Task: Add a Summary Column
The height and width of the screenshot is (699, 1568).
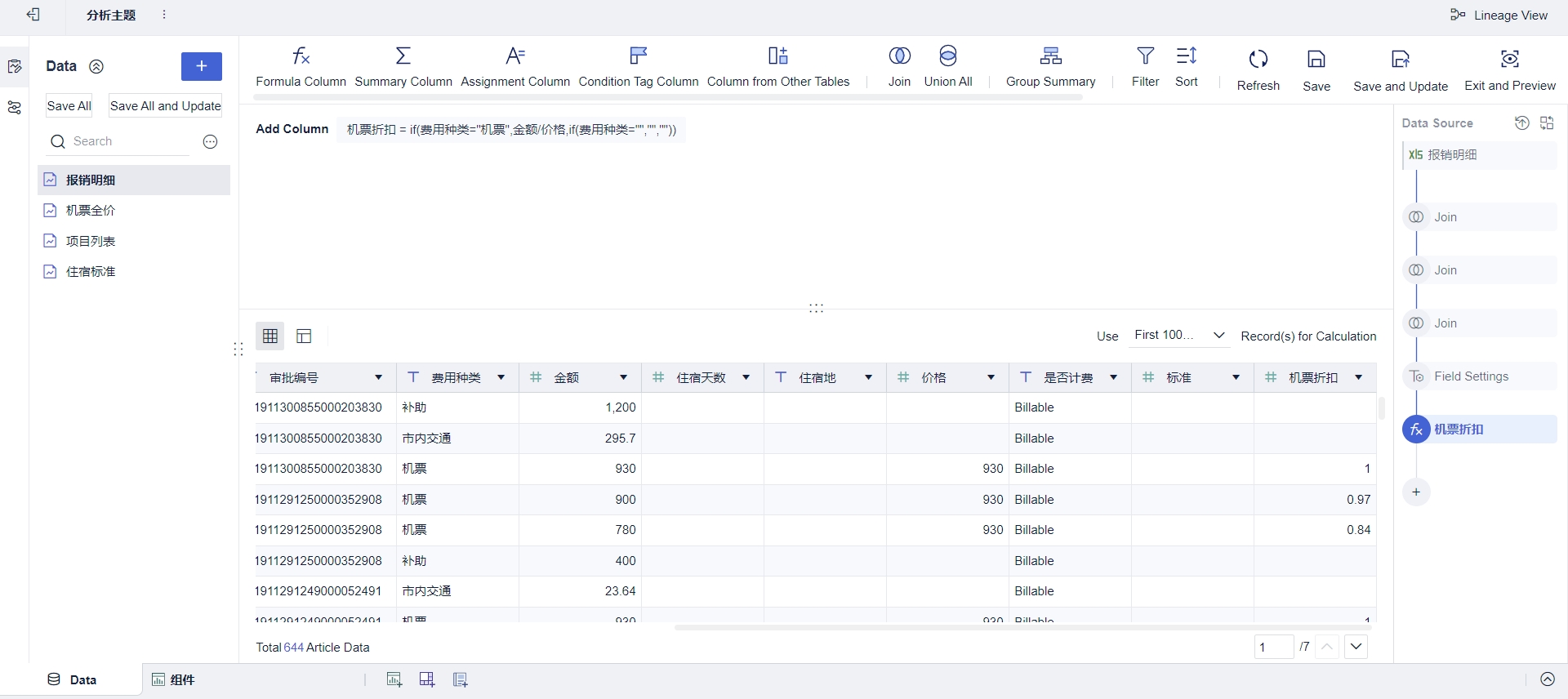Action: click(x=403, y=67)
